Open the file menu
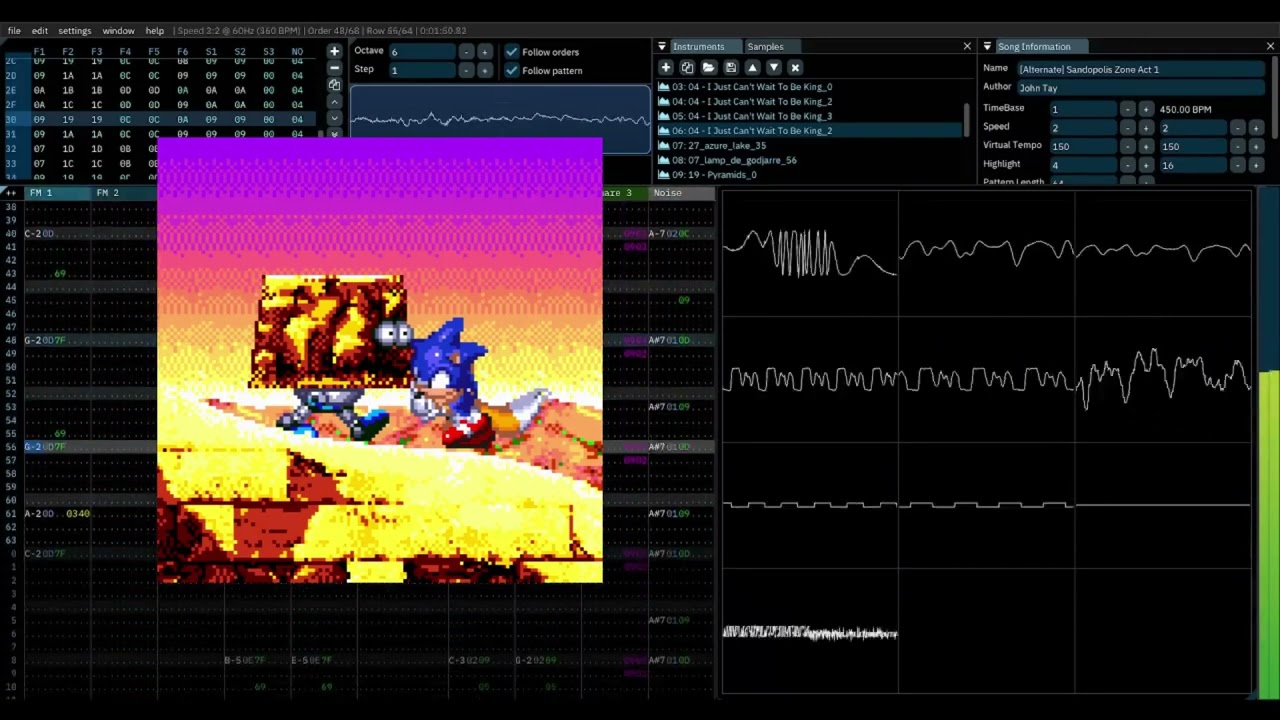The width and height of the screenshot is (1280, 720). [x=15, y=31]
